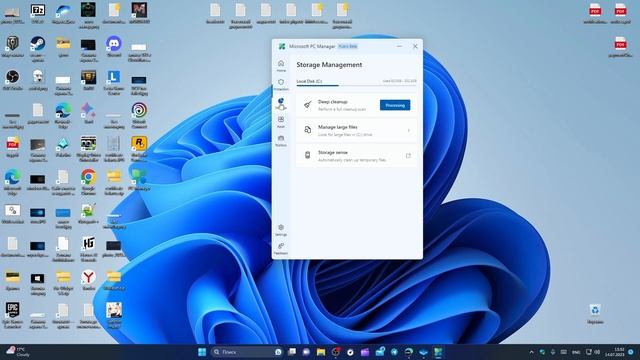
Task: Select the Recycle Bin desktop icon
Action: tap(595, 314)
